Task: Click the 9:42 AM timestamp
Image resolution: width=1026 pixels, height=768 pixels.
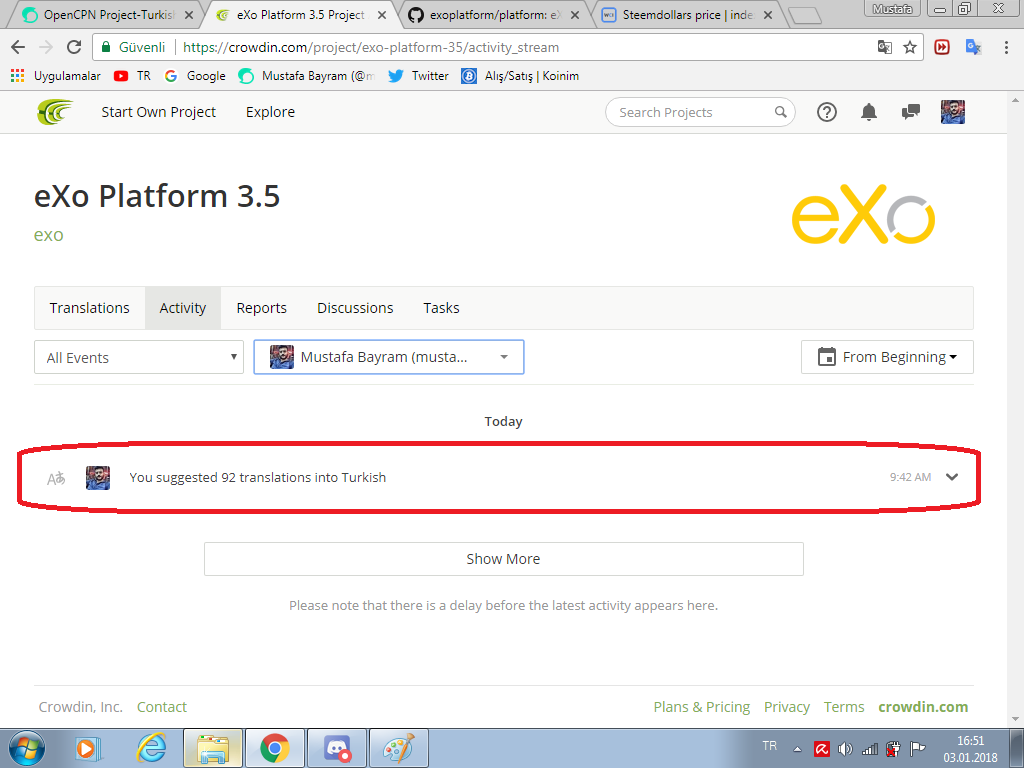Action: [910, 478]
